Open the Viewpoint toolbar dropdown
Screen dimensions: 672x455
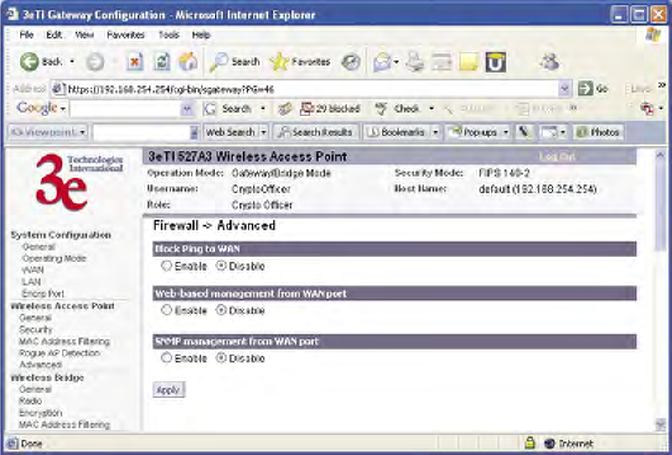[82, 132]
